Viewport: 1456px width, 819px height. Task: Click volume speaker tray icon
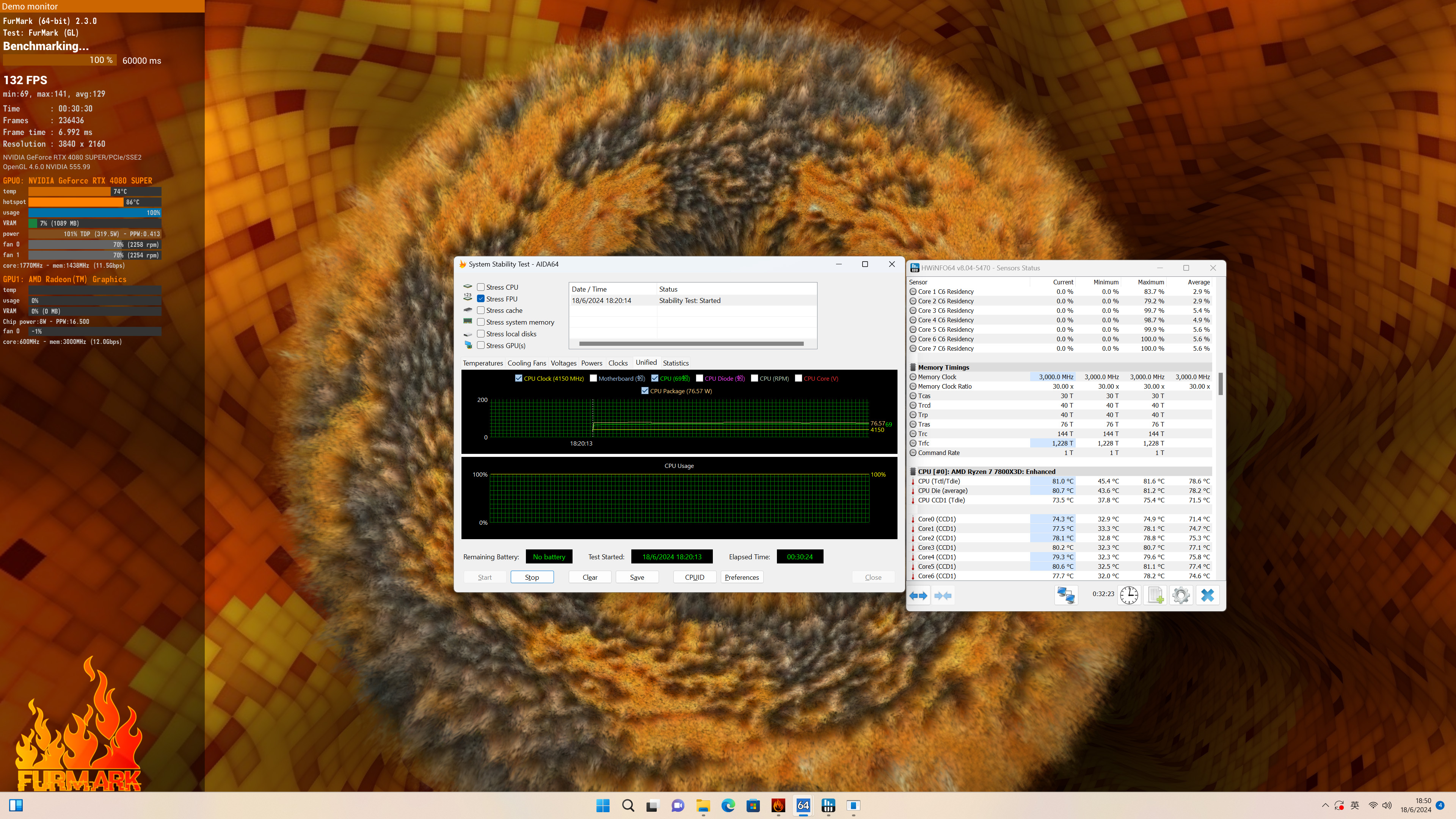coord(1387,805)
